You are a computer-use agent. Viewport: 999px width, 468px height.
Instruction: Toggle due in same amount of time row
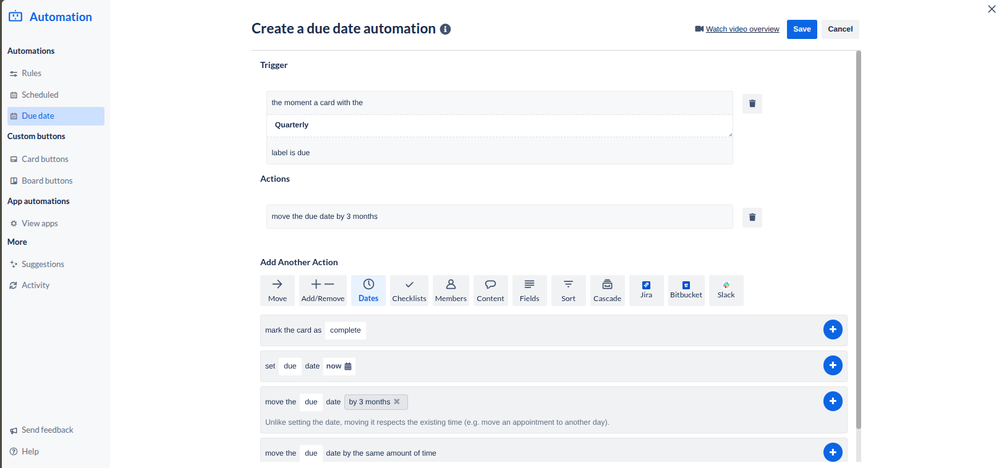pyautogui.click(x=311, y=453)
